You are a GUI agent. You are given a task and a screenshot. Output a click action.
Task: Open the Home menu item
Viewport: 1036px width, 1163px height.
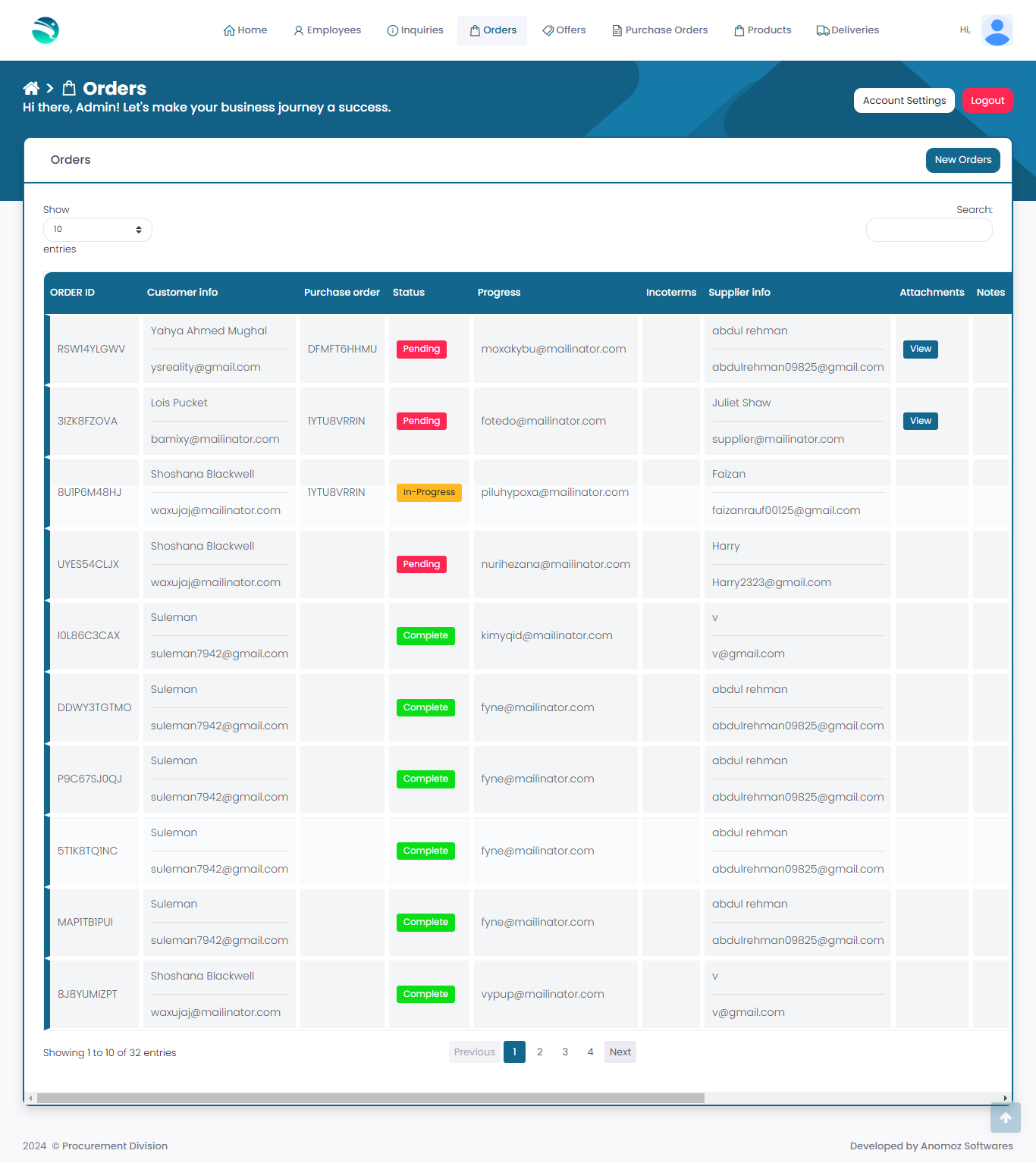(245, 30)
